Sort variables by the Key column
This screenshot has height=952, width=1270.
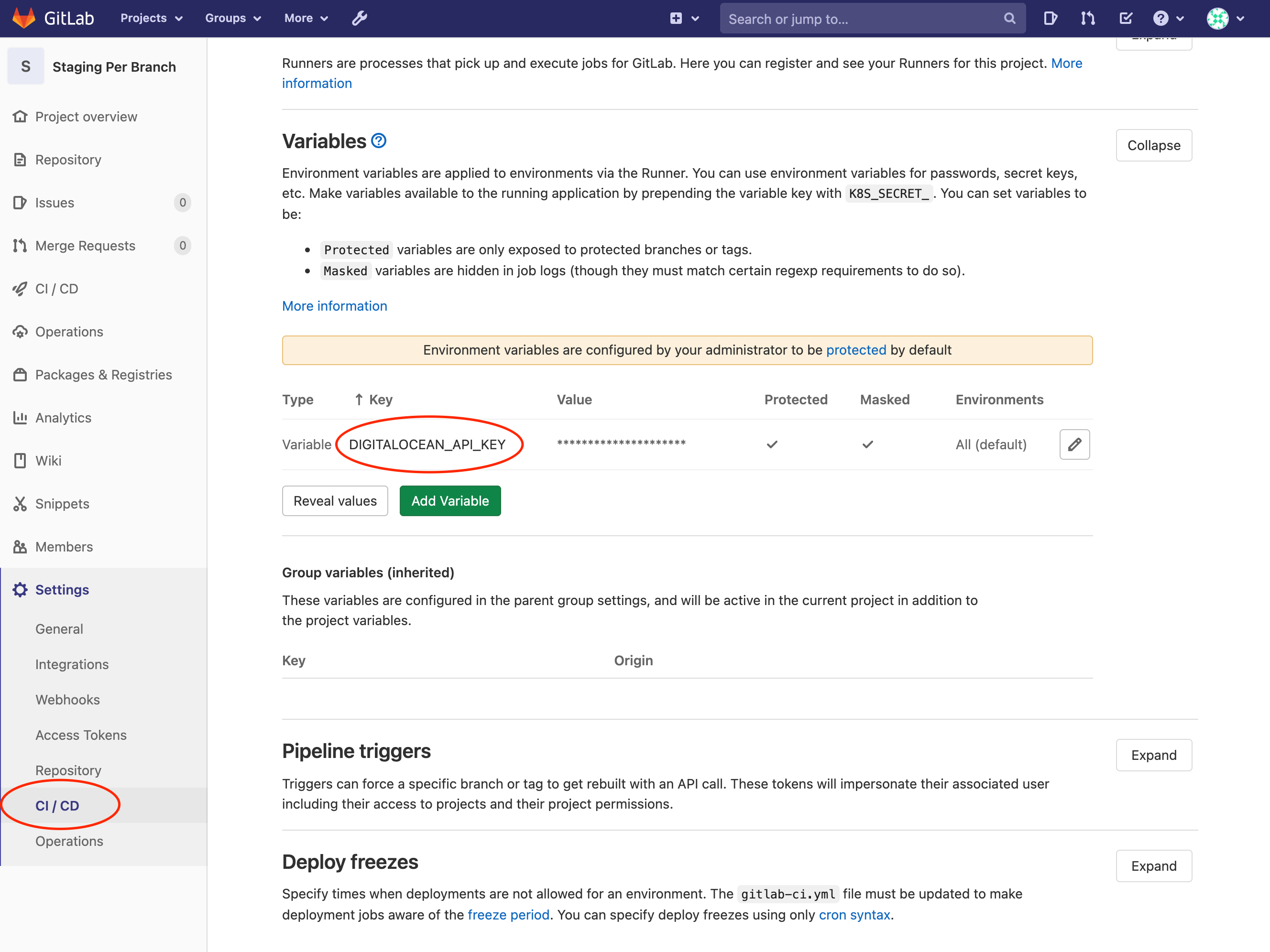pyautogui.click(x=373, y=400)
